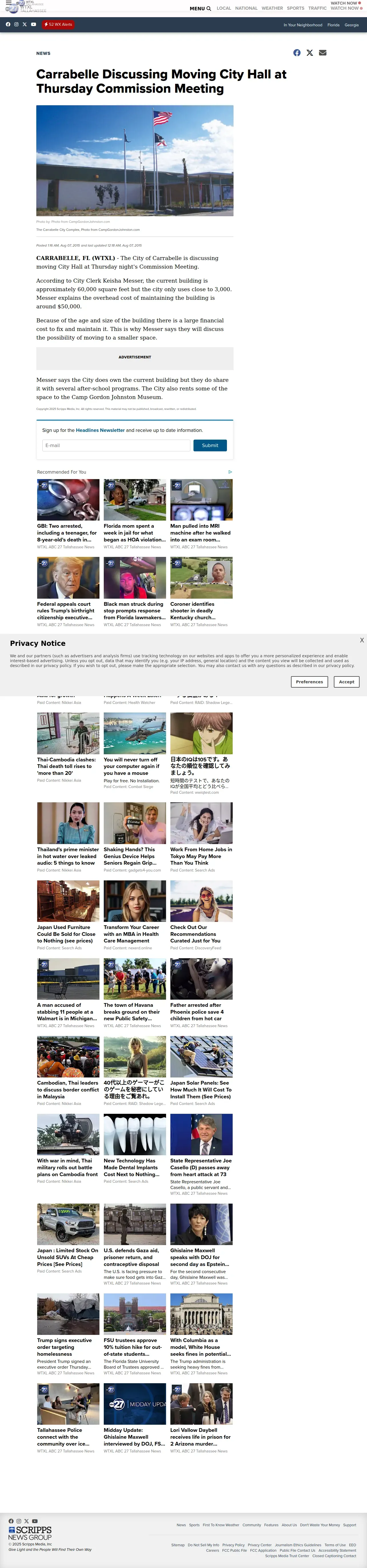Click Instagram icon in top bar

16,24
